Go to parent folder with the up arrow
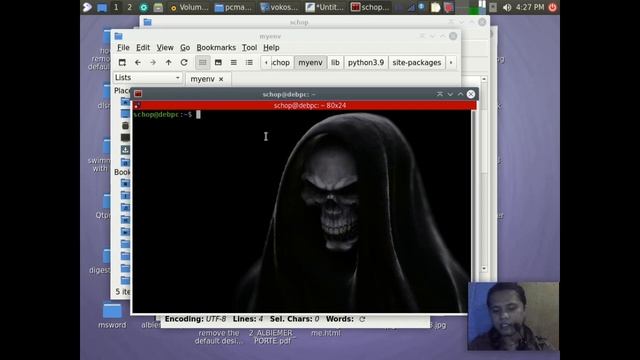The image size is (640, 360). 168,62
